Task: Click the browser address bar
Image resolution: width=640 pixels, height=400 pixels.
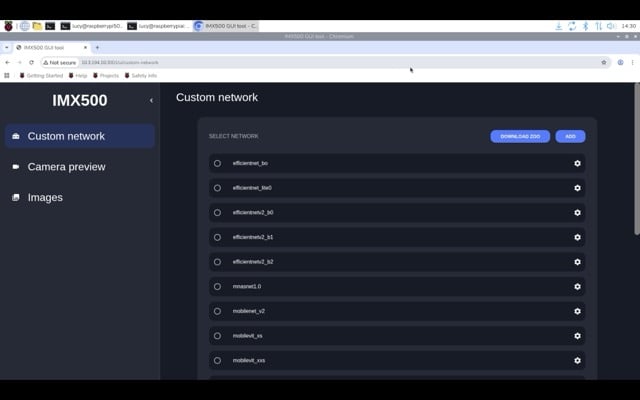Action: (300, 62)
